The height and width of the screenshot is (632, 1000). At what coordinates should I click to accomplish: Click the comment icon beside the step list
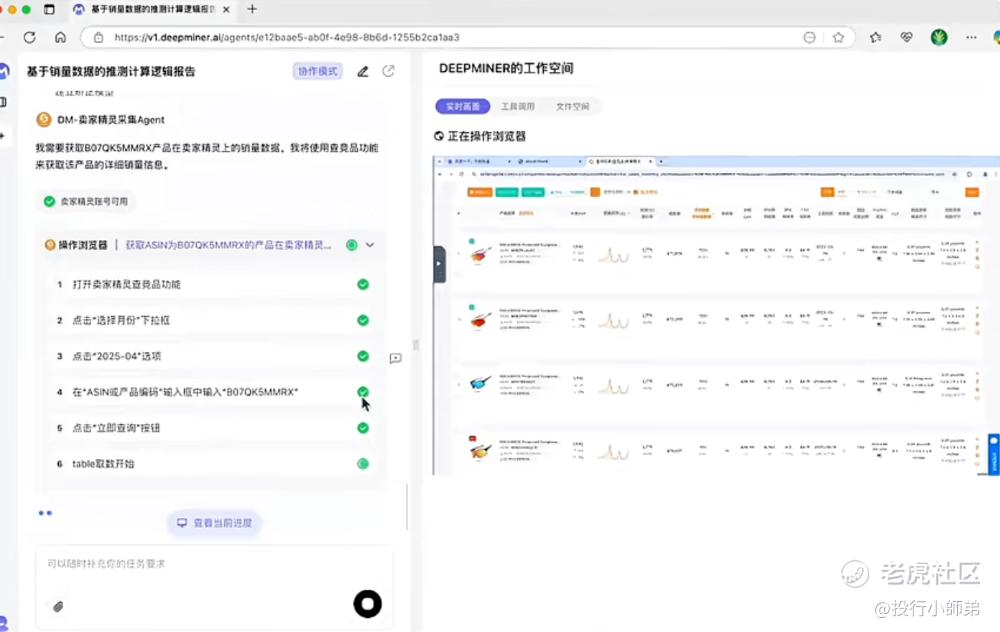[395, 358]
